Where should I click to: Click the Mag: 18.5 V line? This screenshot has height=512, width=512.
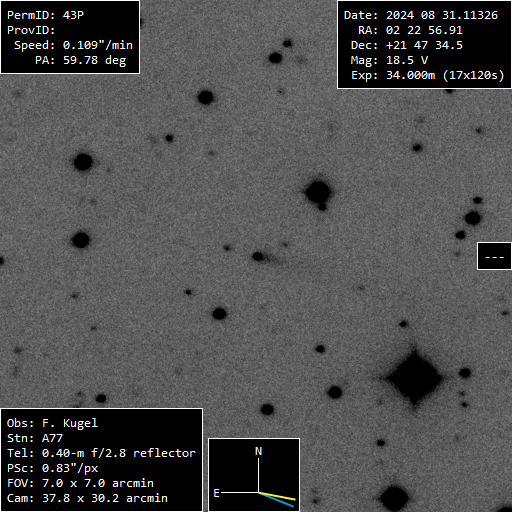[389, 60]
